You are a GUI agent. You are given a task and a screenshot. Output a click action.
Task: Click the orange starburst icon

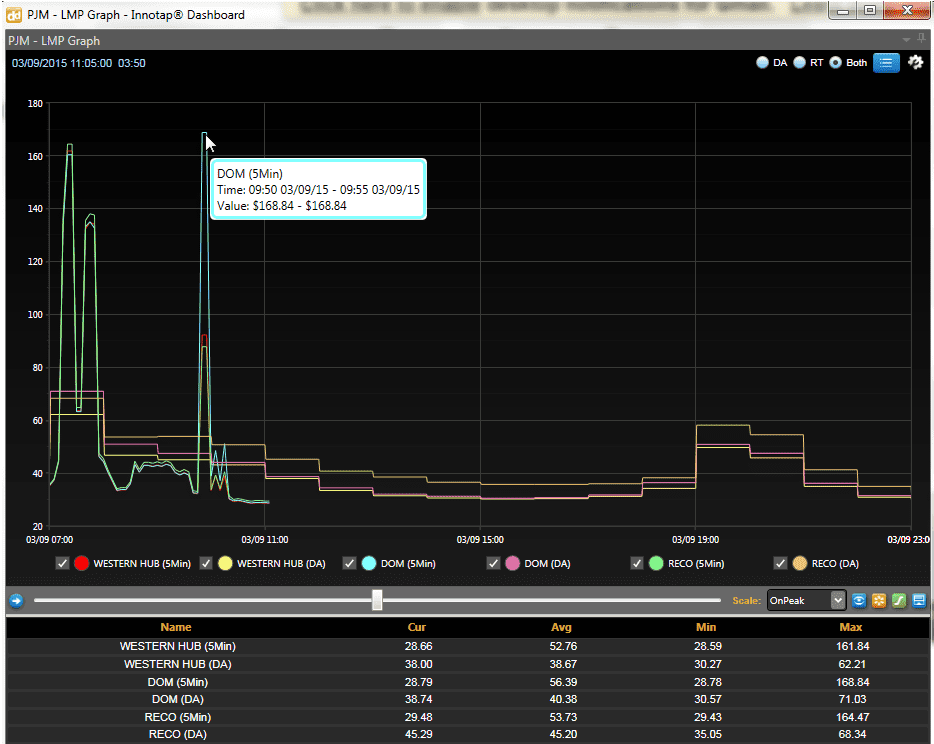(x=879, y=600)
